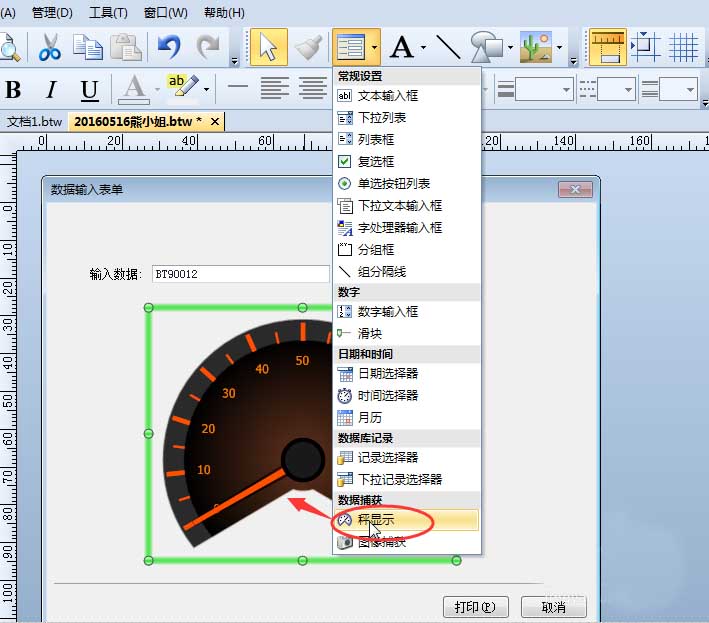The width and height of the screenshot is (709, 623).
Task: Toggle Italic formatting
Action: [x=52, y=89]
